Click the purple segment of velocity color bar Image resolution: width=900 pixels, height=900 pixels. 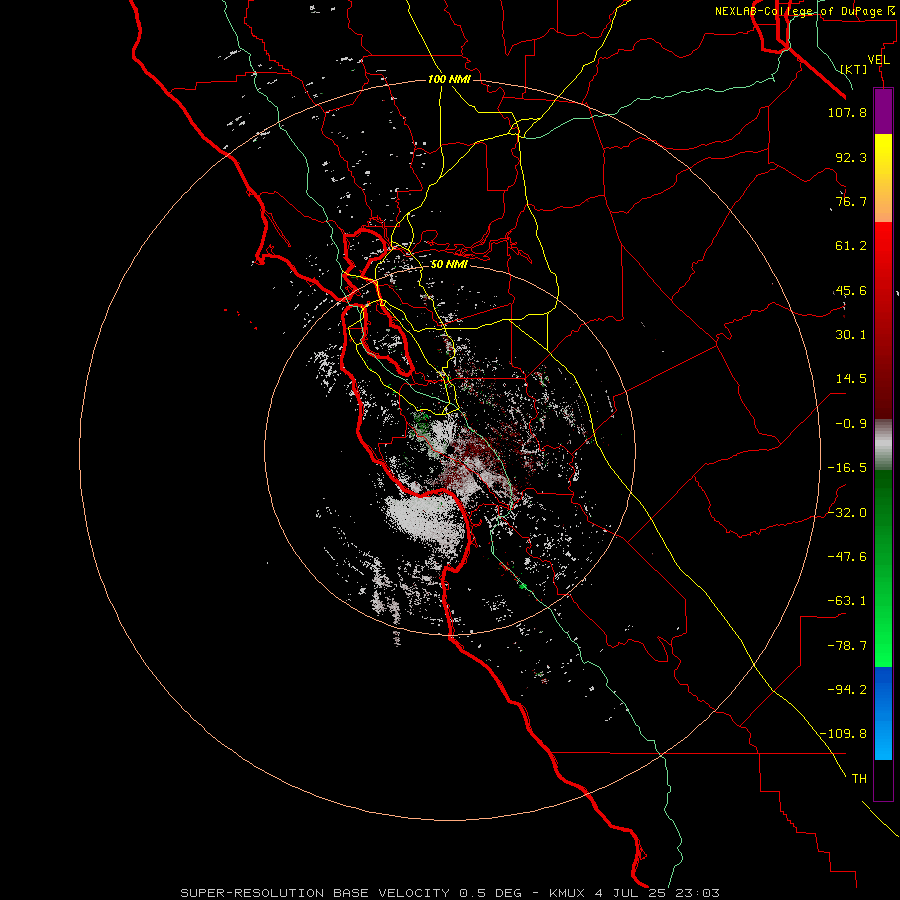click(x=883, y=111)
